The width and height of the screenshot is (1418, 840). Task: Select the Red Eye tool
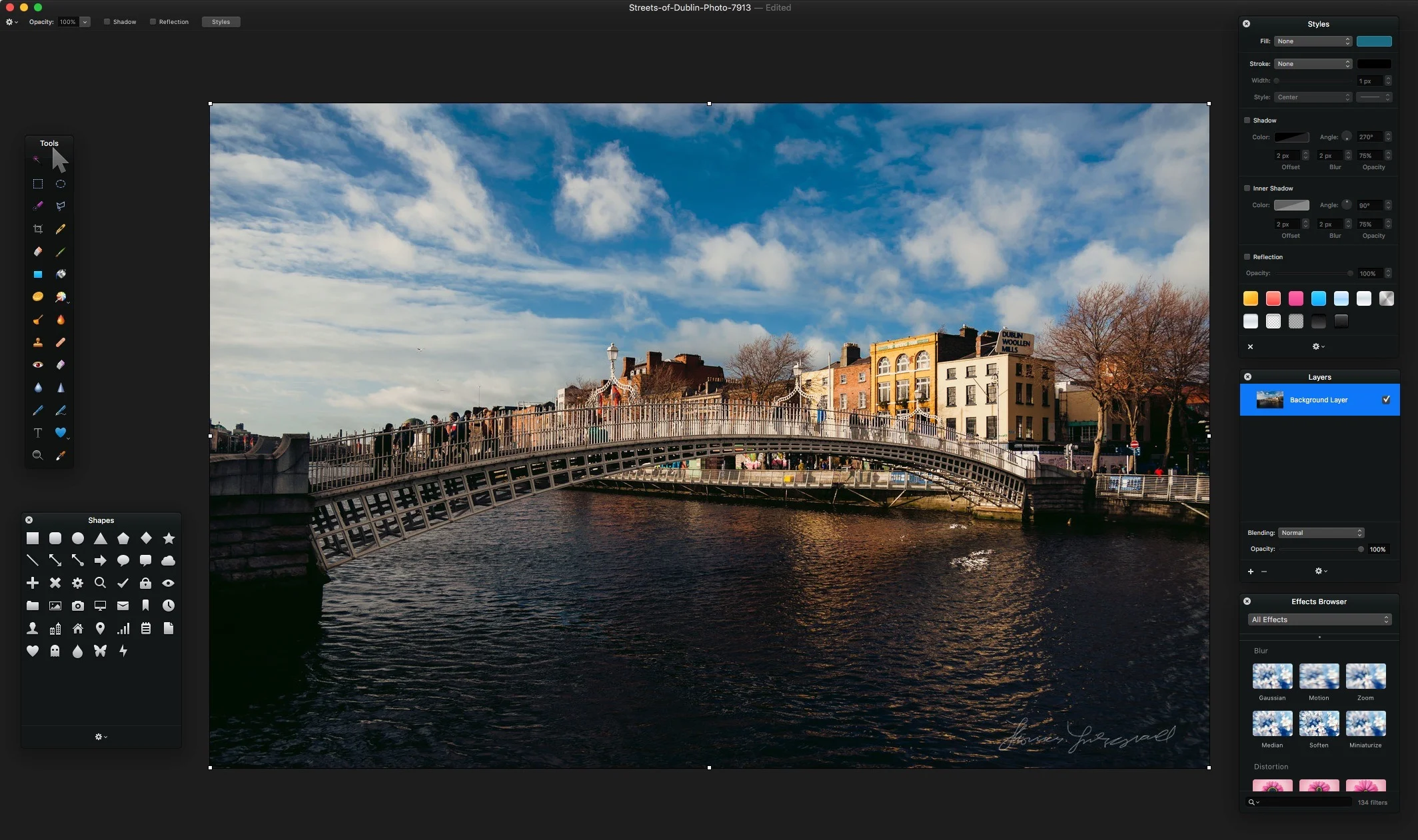point(38,364)
